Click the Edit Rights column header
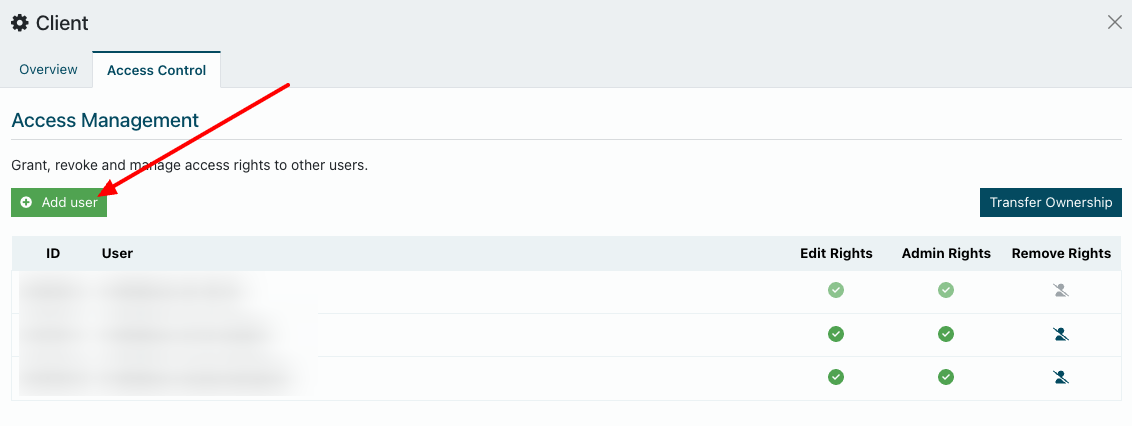1132x426 pixels. tap(836, 253)
